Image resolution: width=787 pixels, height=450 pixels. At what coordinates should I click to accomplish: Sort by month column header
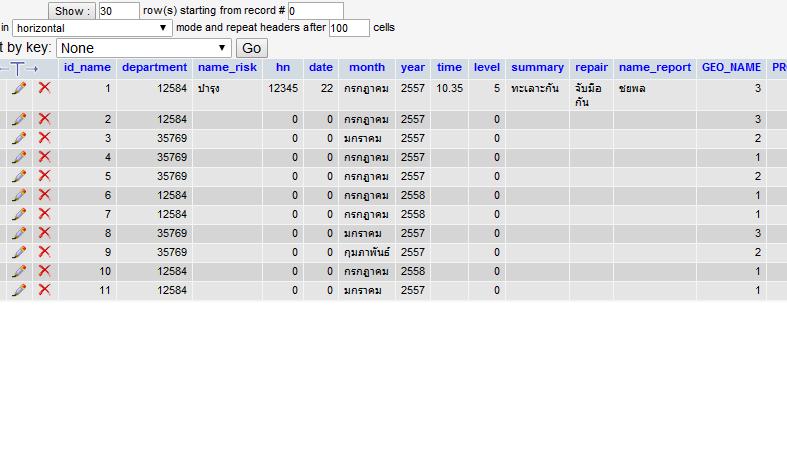tap(367, 67)
